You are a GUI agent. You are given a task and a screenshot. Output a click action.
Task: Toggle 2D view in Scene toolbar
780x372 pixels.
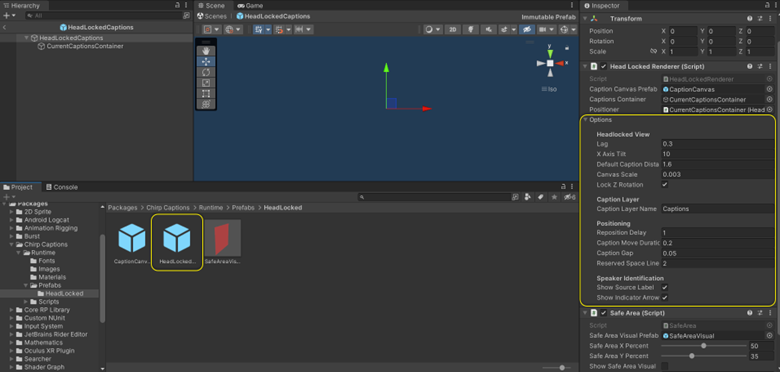[452, 30]
